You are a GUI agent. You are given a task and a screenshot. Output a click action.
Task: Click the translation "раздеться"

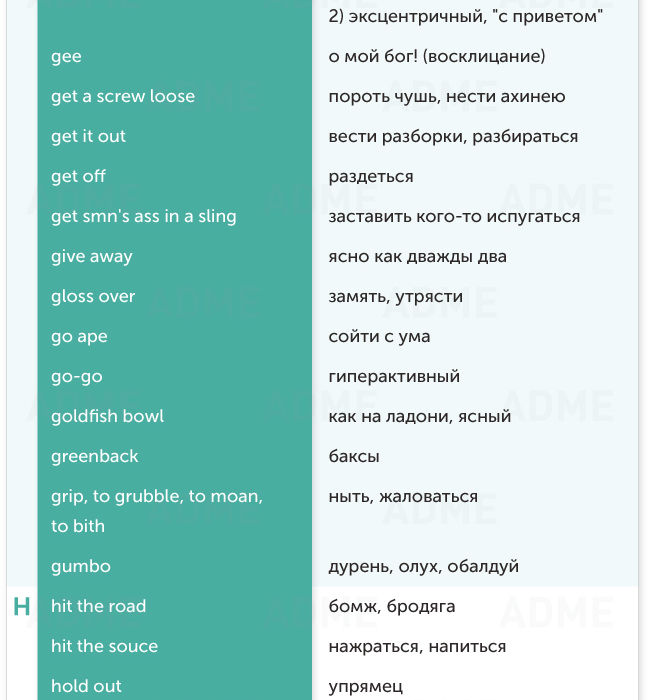click(x=371, y=177)
